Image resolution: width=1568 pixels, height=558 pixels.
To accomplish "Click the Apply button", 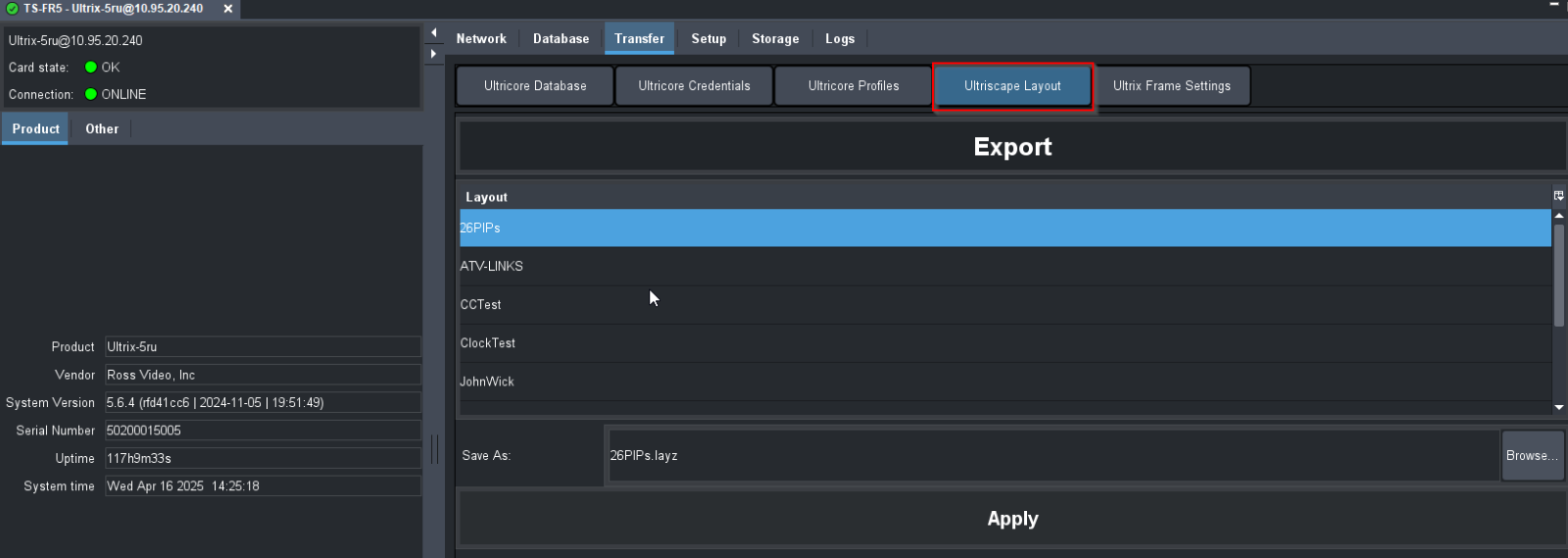I will click(1012, 519).
